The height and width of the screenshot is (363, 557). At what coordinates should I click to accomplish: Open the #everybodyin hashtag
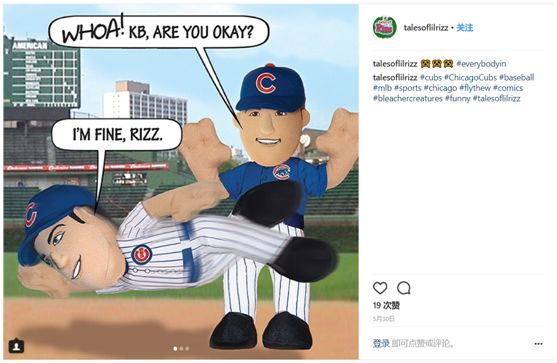tap(481, 64)
